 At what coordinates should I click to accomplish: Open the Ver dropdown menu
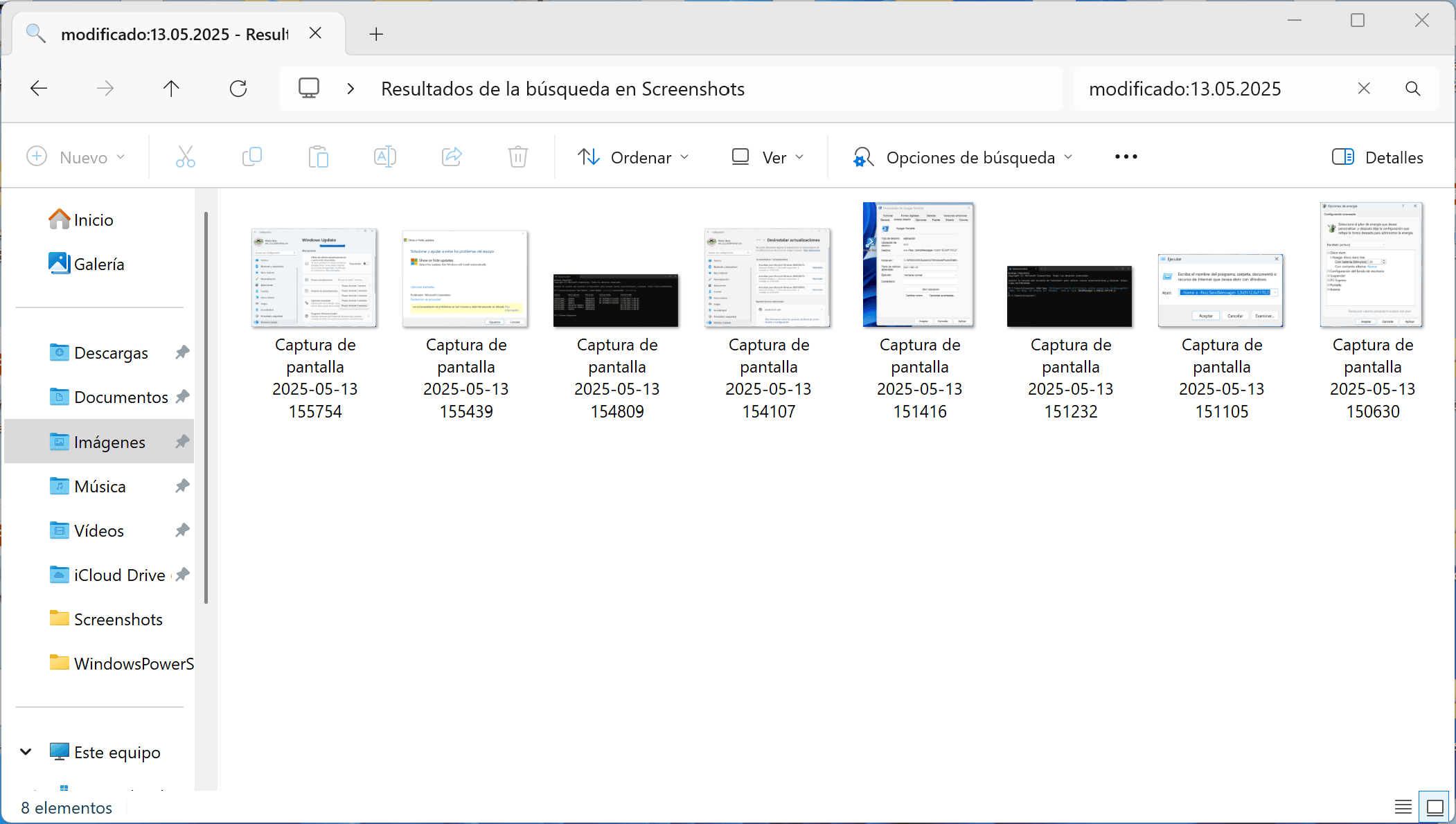[766, 156]
